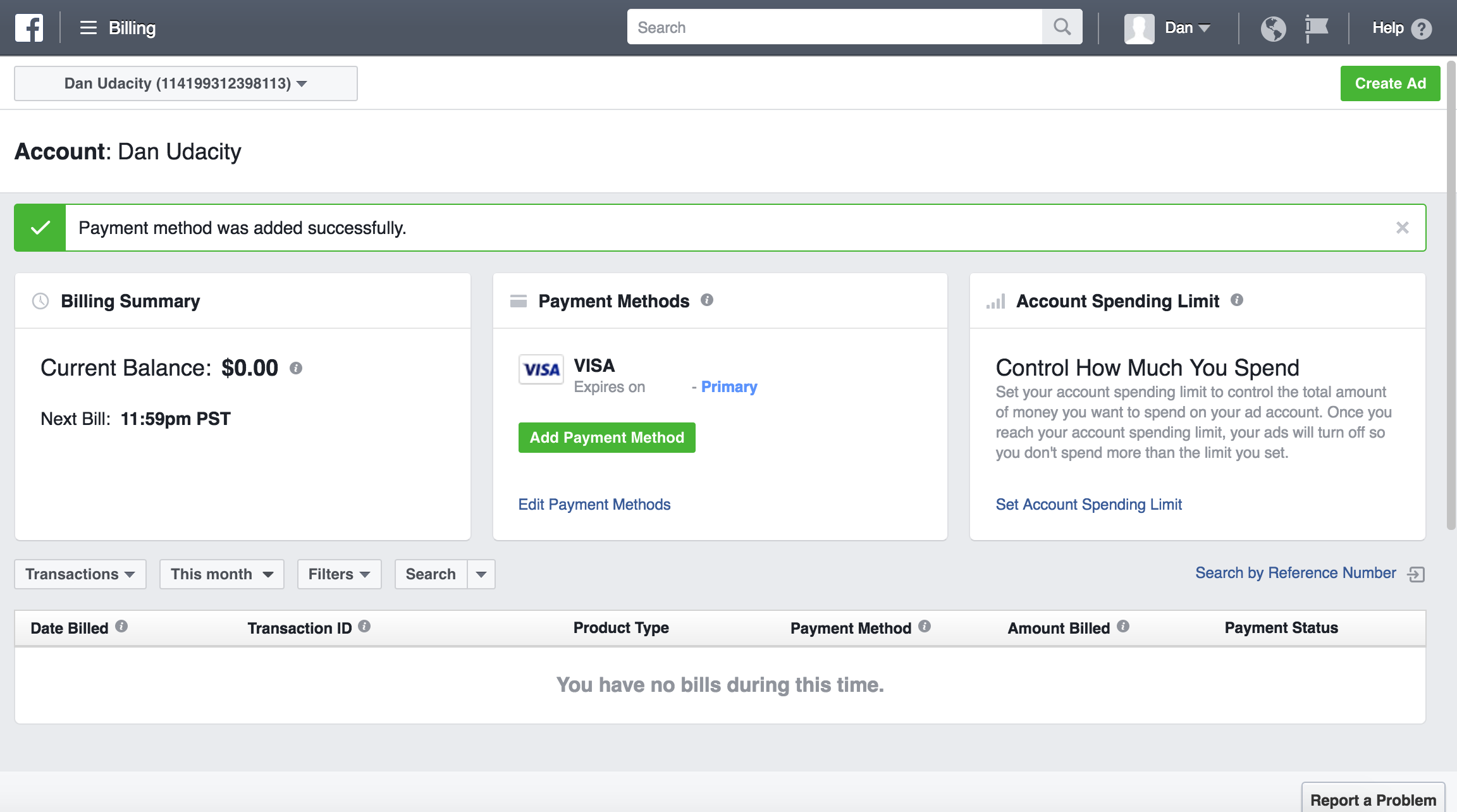Viewport: 1457px width, 812px height.
Task: Click the card icon beside Payment Methods
Action: pyautogui.click(x=518, y=301)
